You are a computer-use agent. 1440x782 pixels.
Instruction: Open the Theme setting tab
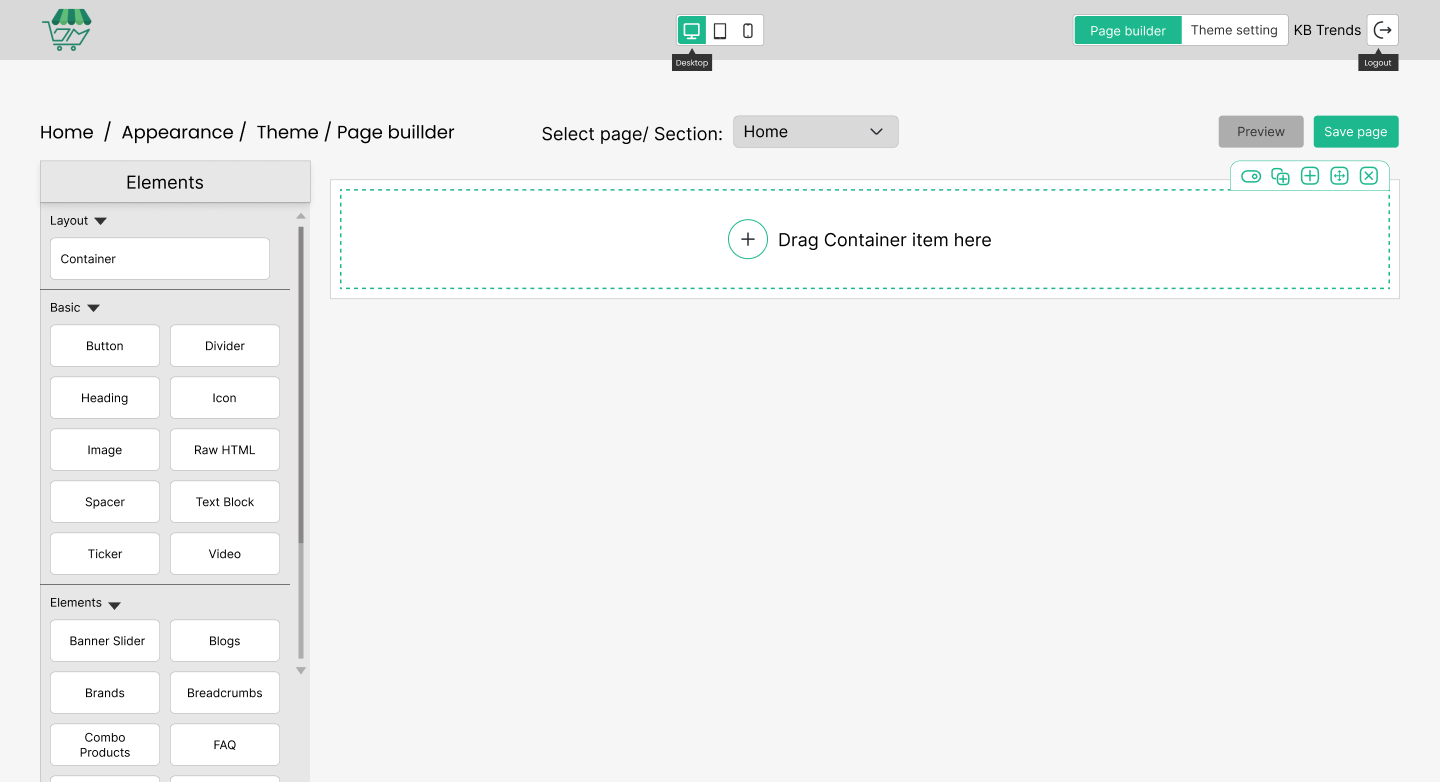pos(1234,30)
